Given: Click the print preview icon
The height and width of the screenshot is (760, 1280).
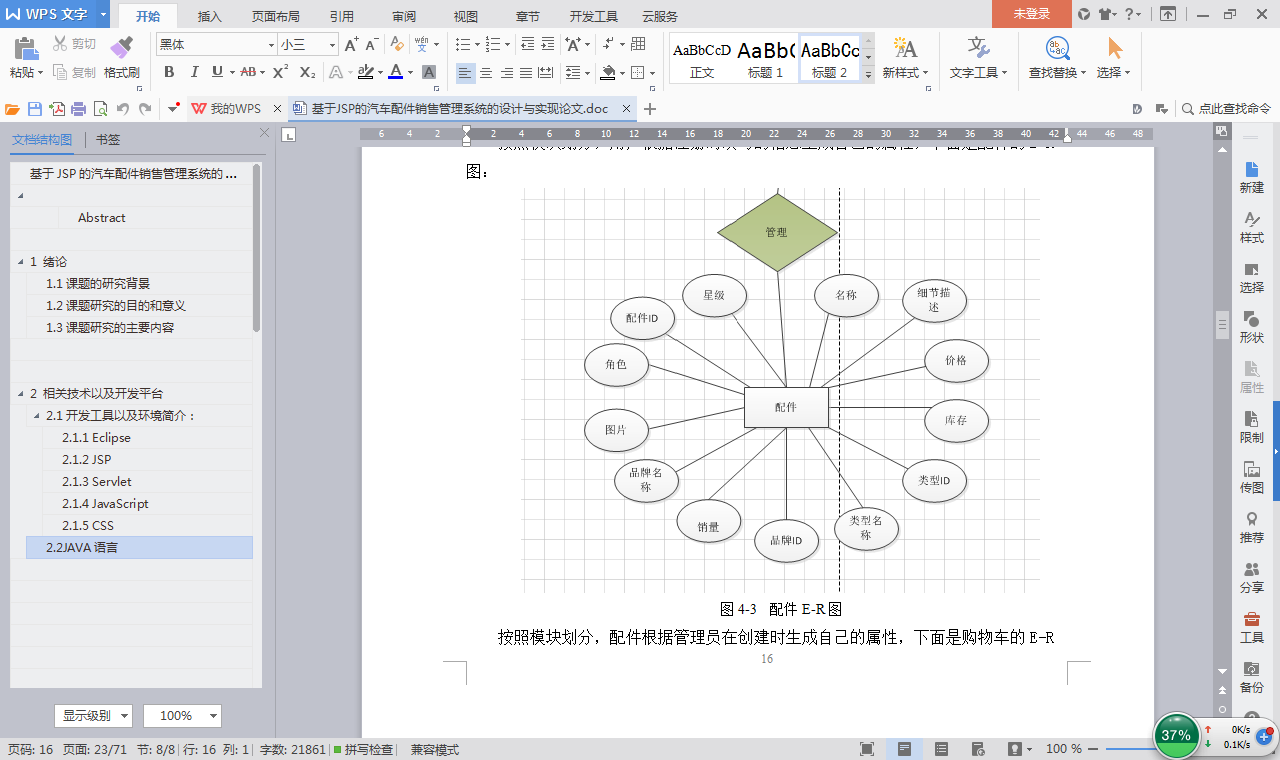Looking at the screenshot, I should [x=100, y=109].
